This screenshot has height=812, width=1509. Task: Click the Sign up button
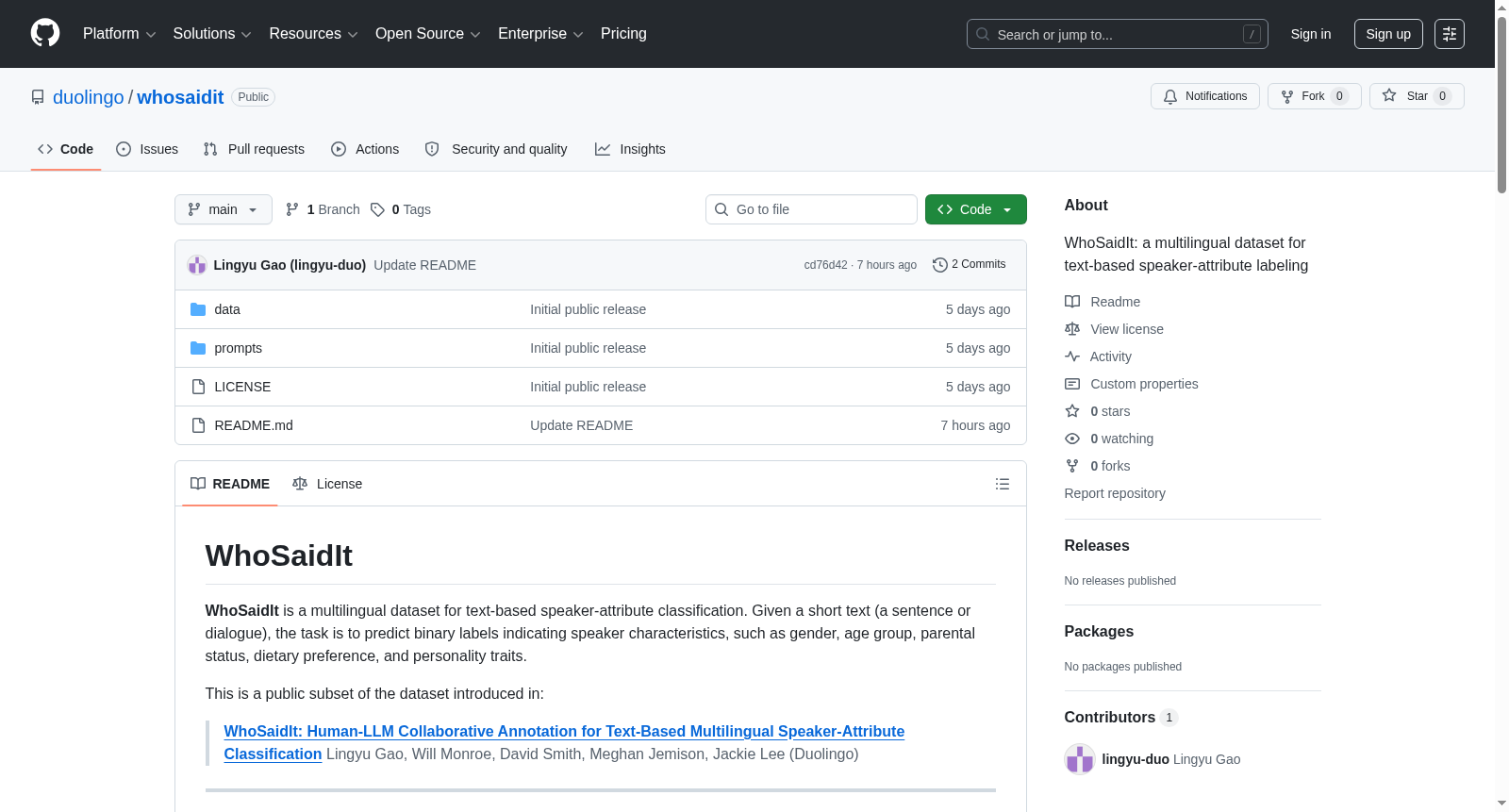1388,34
